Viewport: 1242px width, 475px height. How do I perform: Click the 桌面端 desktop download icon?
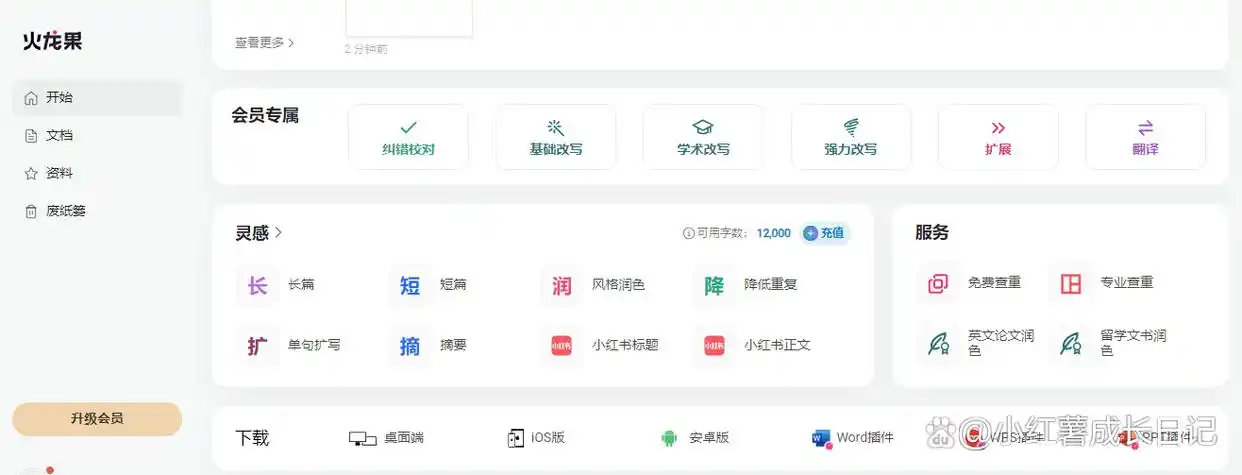[362, 438]
